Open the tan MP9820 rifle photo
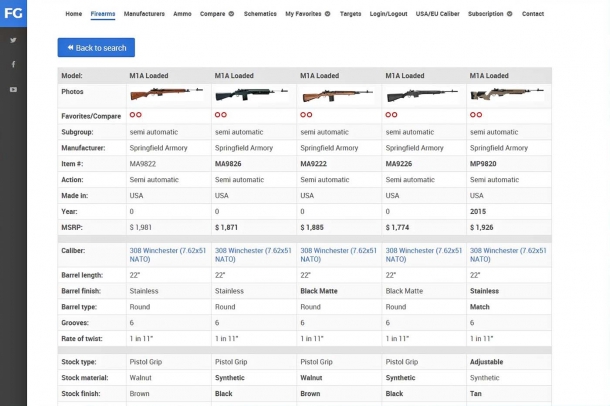The height and width of the screenshot is (406, 610). click(507, 94)
